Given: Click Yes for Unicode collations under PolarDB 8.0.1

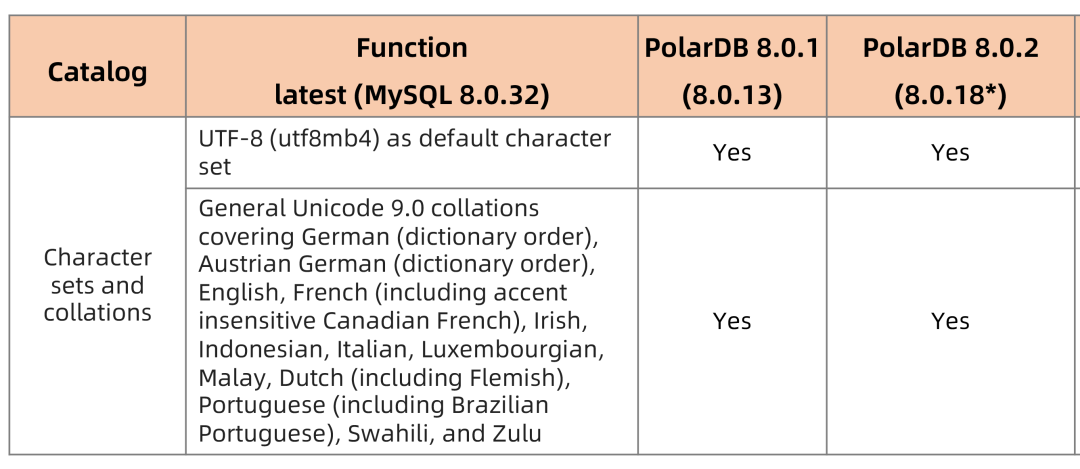Looking at the screenshot, I should point(732,321).
